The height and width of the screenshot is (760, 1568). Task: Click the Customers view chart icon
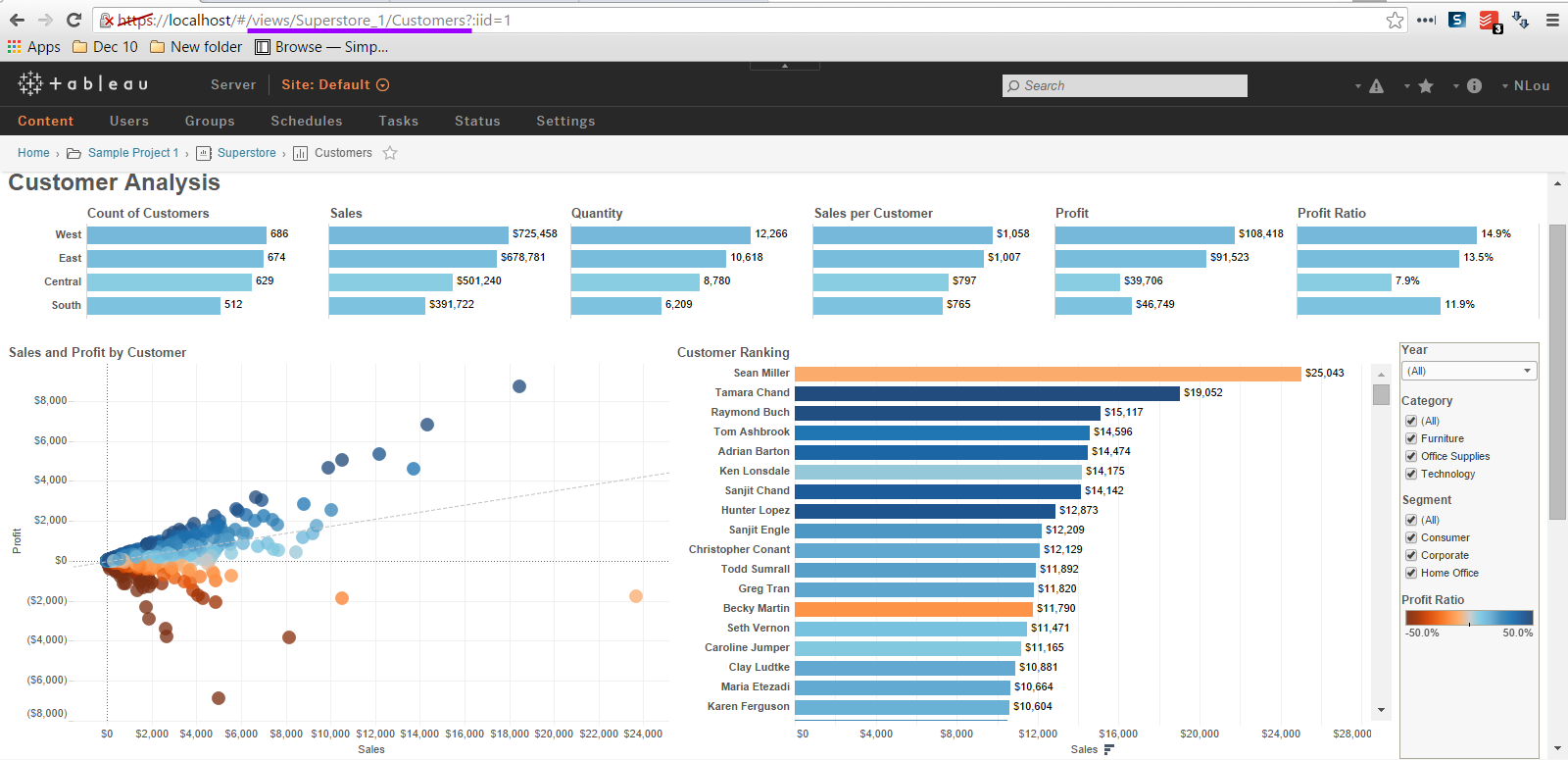pyautogui.click(x=301, y=153)
